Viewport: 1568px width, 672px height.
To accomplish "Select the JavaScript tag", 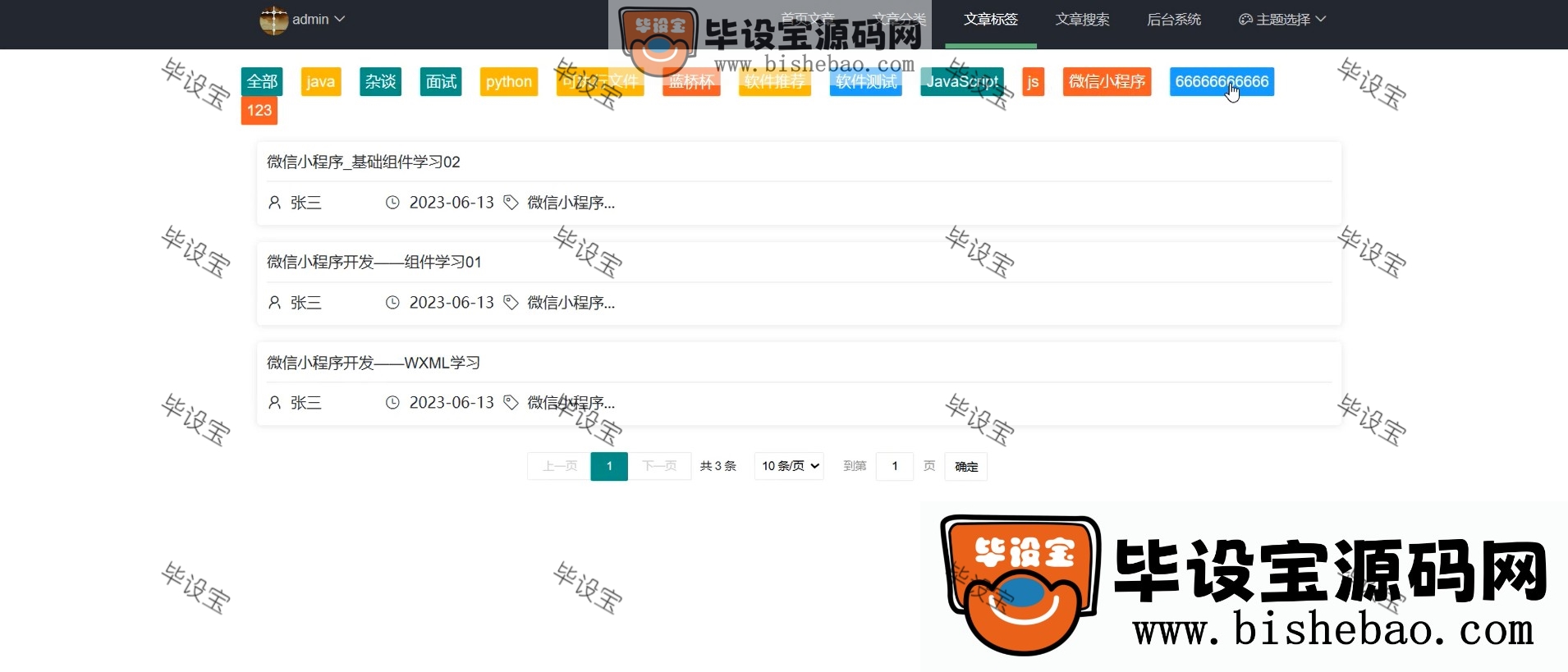I will (x=962, y=81).
